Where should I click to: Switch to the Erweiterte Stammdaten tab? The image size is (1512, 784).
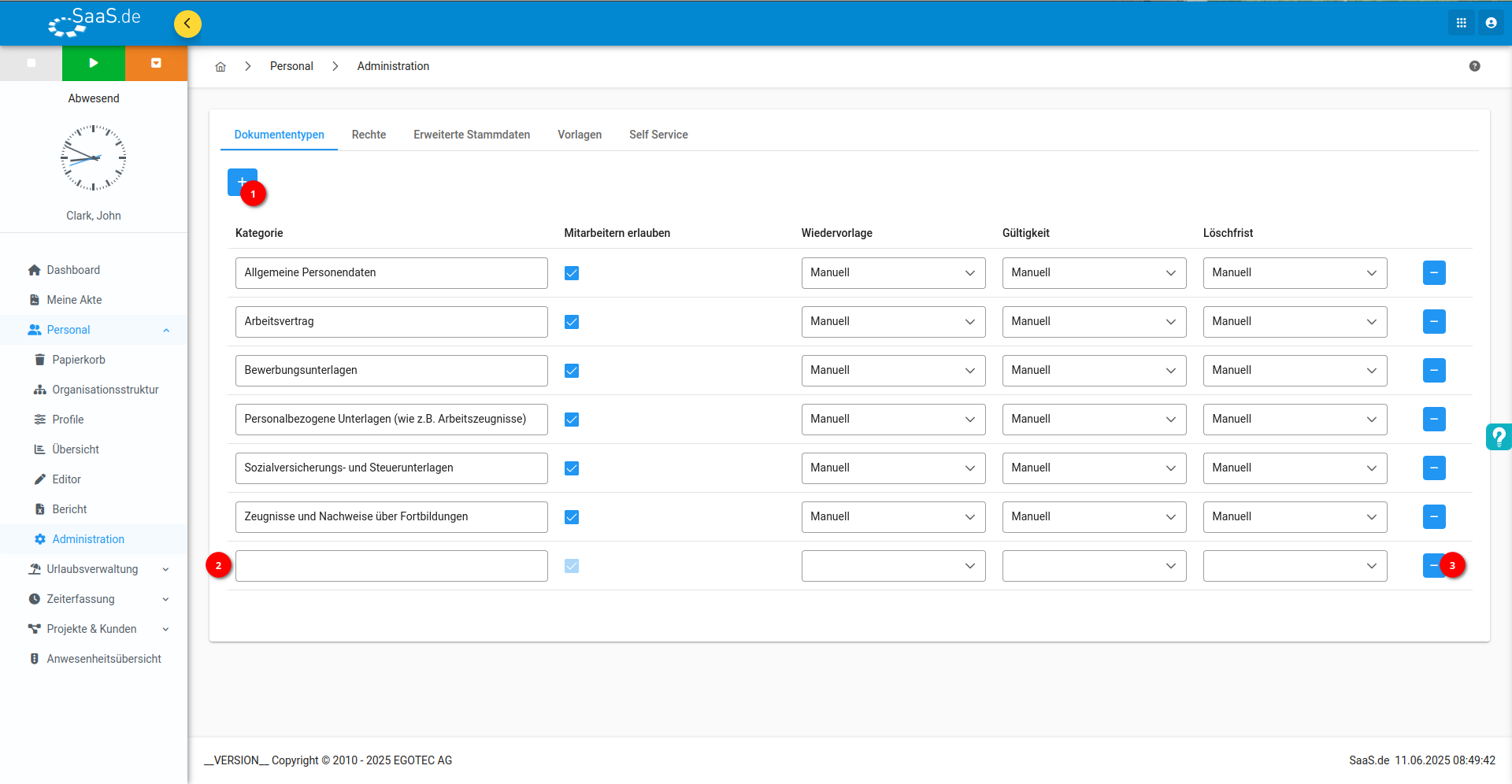(x=472, y=135)
